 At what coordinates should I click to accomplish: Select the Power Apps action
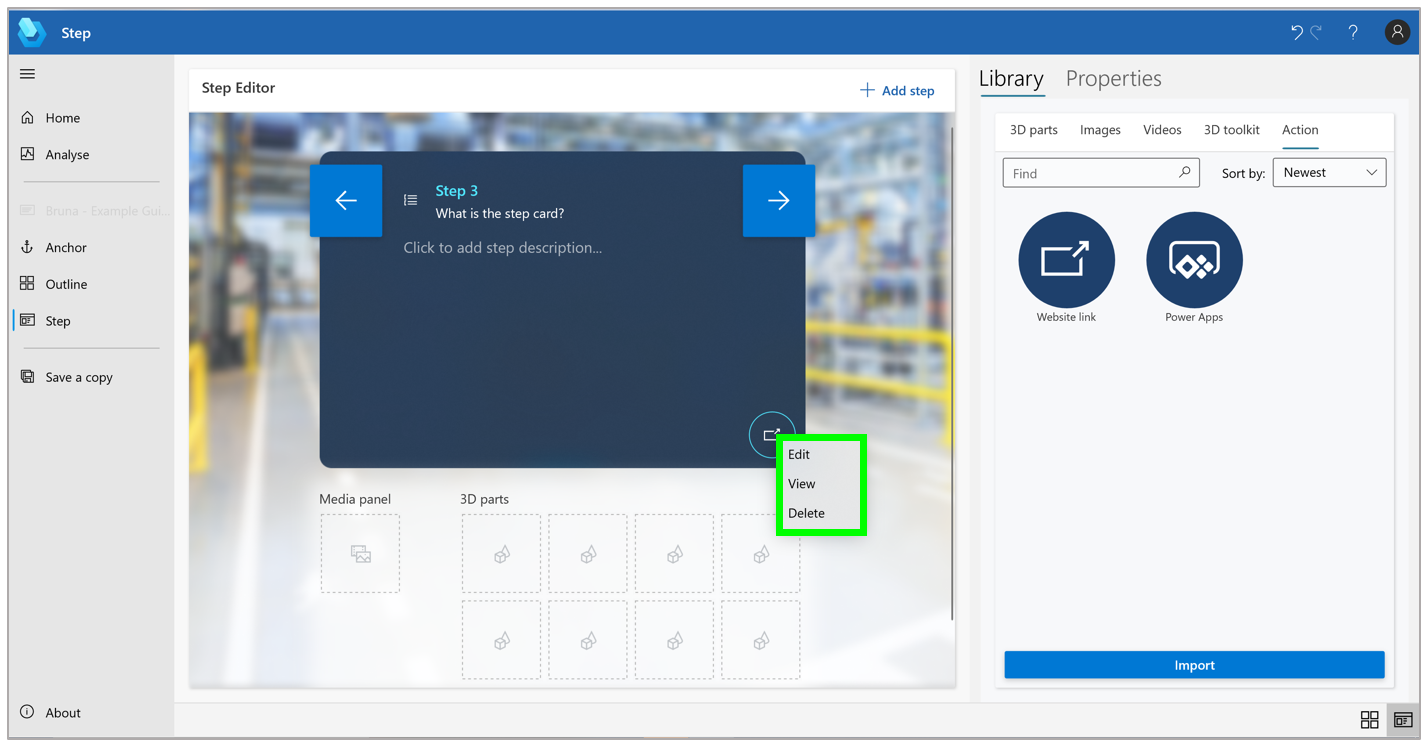(x=1193, y=258)
